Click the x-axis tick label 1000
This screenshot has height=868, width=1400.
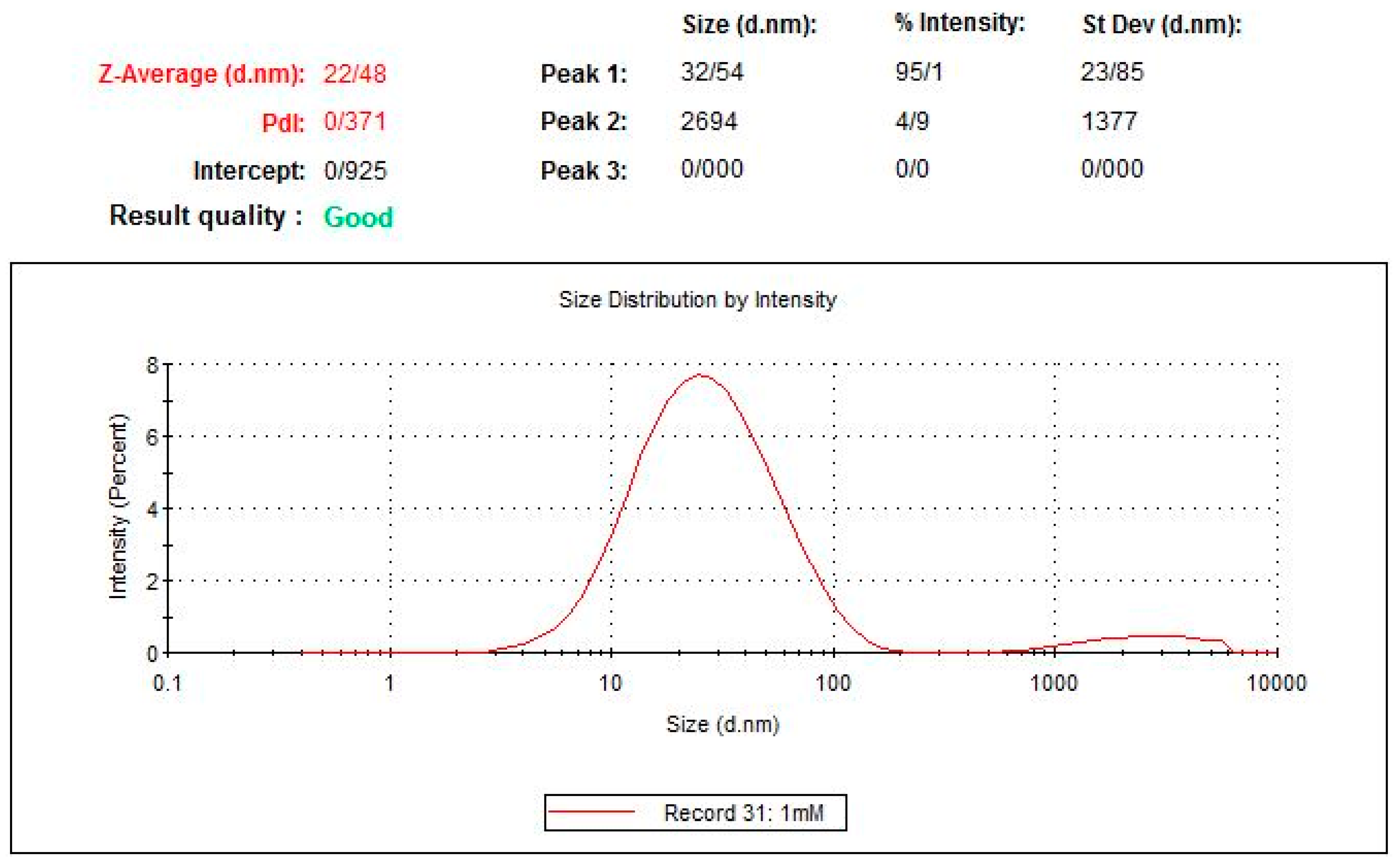1054,683
